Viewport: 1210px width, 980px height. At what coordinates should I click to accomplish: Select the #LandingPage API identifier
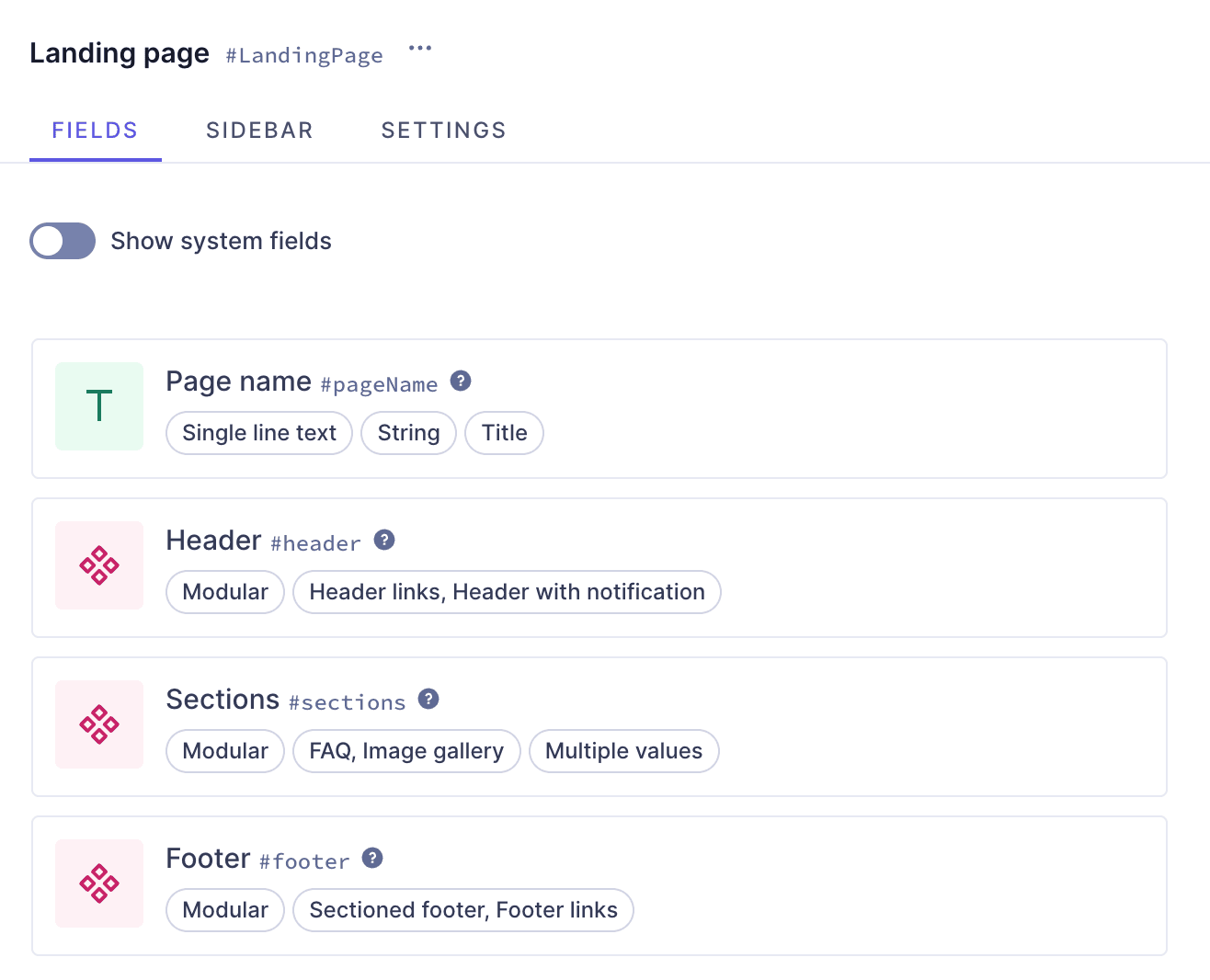303,55
